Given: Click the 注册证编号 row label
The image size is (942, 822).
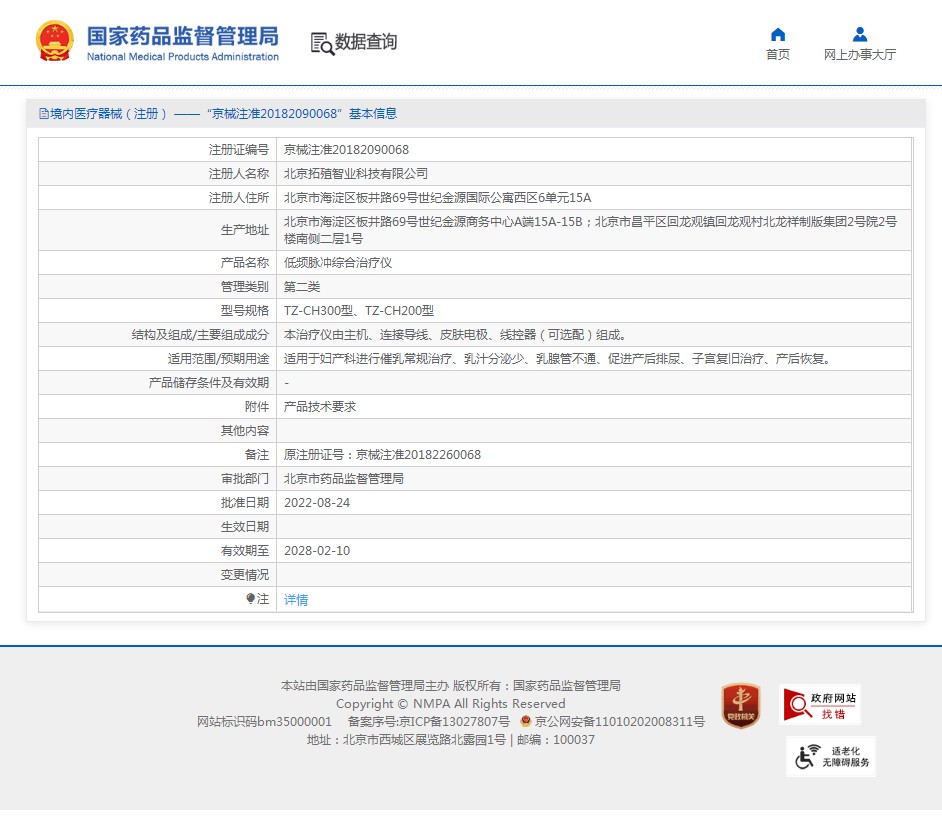Looking at the screenshot, I should pyautogui.click(x=239, y=150).
